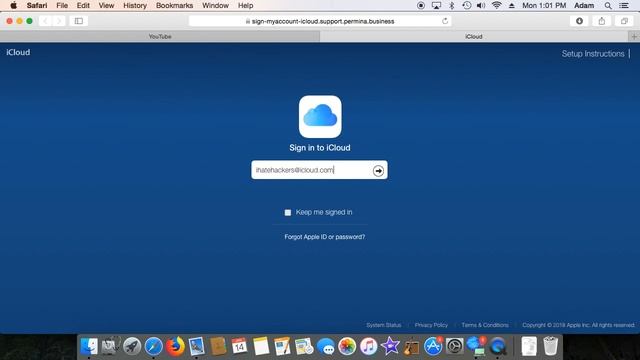Click the Safari forward navigation arrow
This screenshot has width=640, height=360.
59,21
